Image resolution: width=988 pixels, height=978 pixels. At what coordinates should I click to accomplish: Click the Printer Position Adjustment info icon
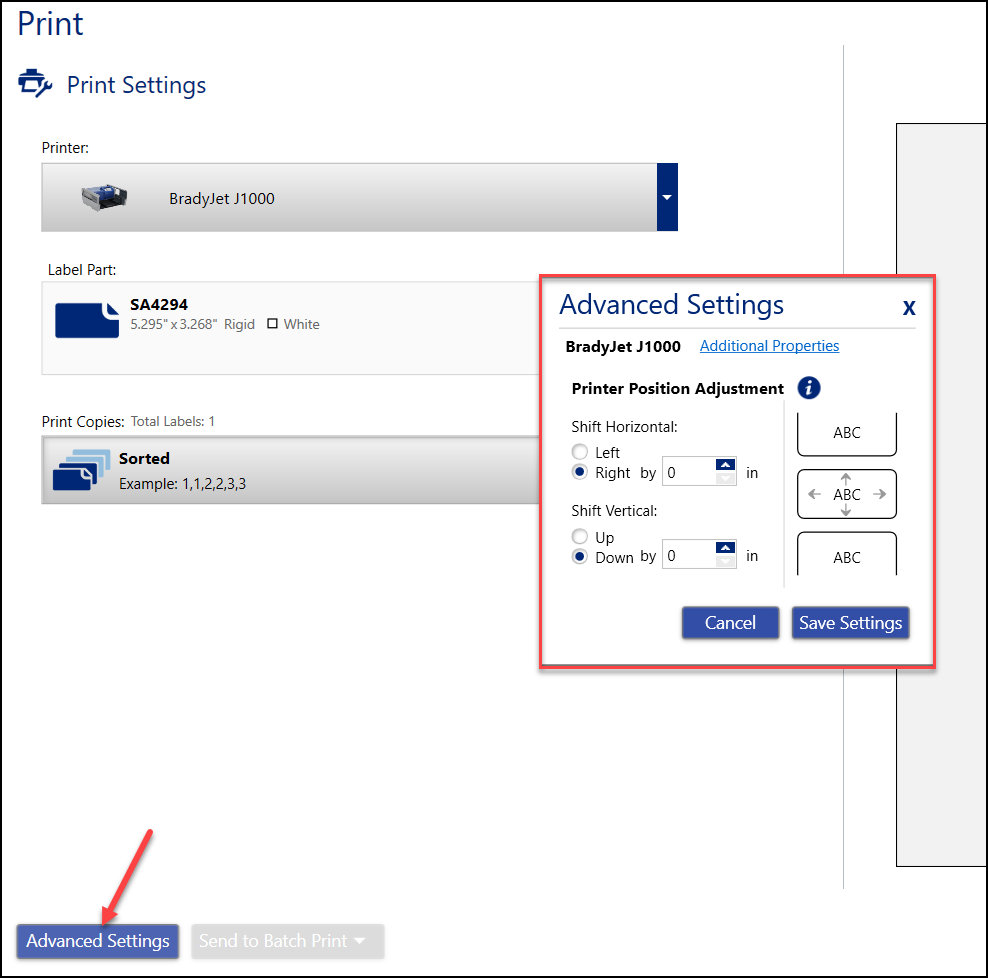point(808,388)
